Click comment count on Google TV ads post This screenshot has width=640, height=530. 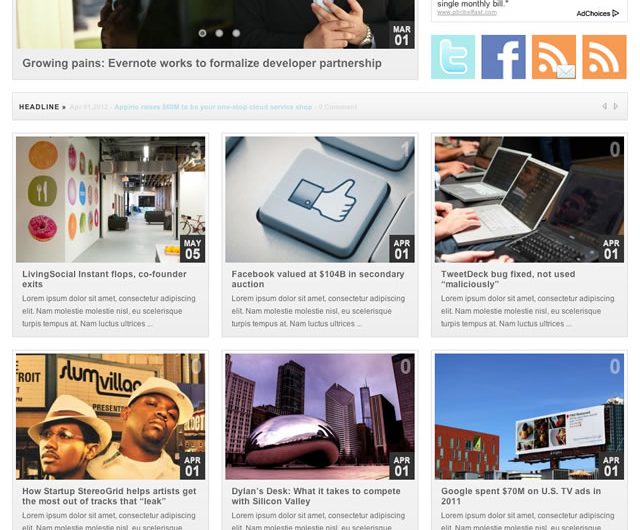(x=615, y=367)
